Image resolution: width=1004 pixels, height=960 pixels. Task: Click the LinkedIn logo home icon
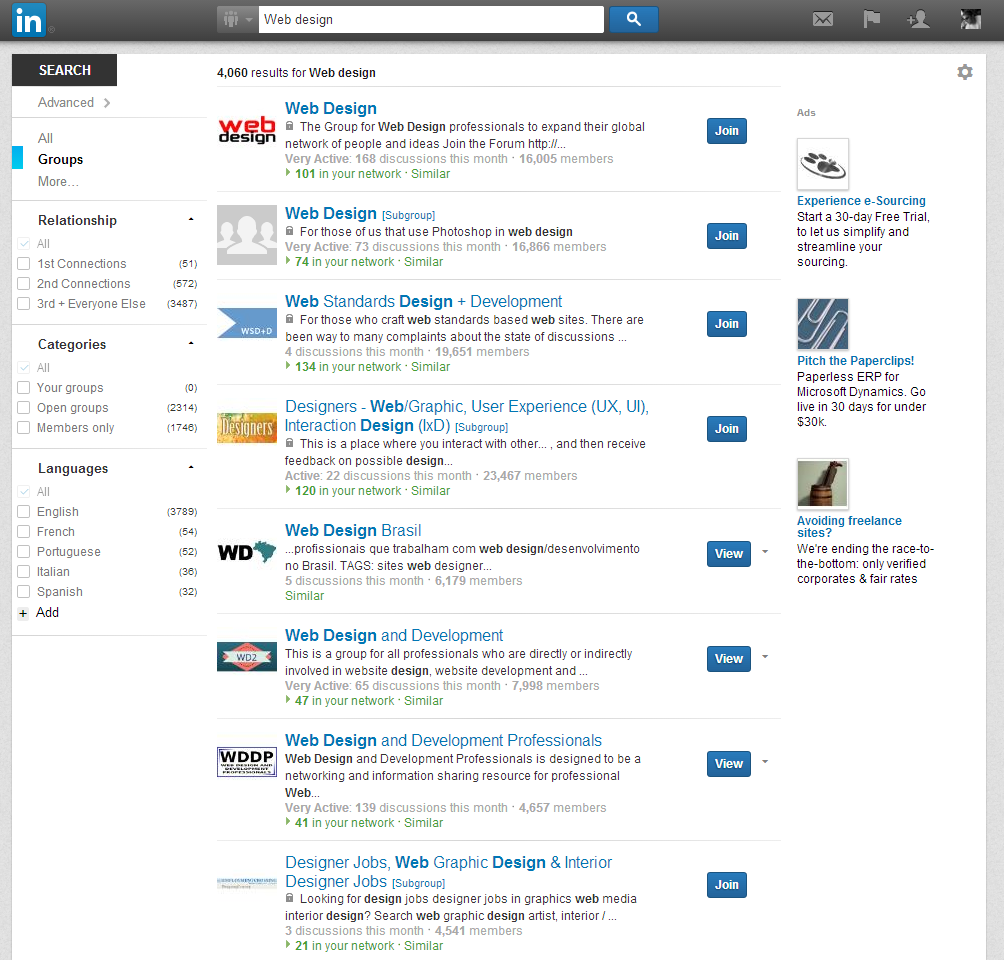point(29,20)
